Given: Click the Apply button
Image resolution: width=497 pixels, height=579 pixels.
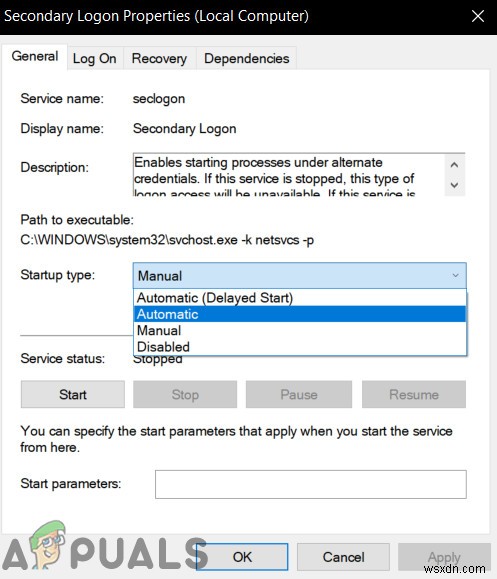Looking at the screenshot, I should [444, 557].
